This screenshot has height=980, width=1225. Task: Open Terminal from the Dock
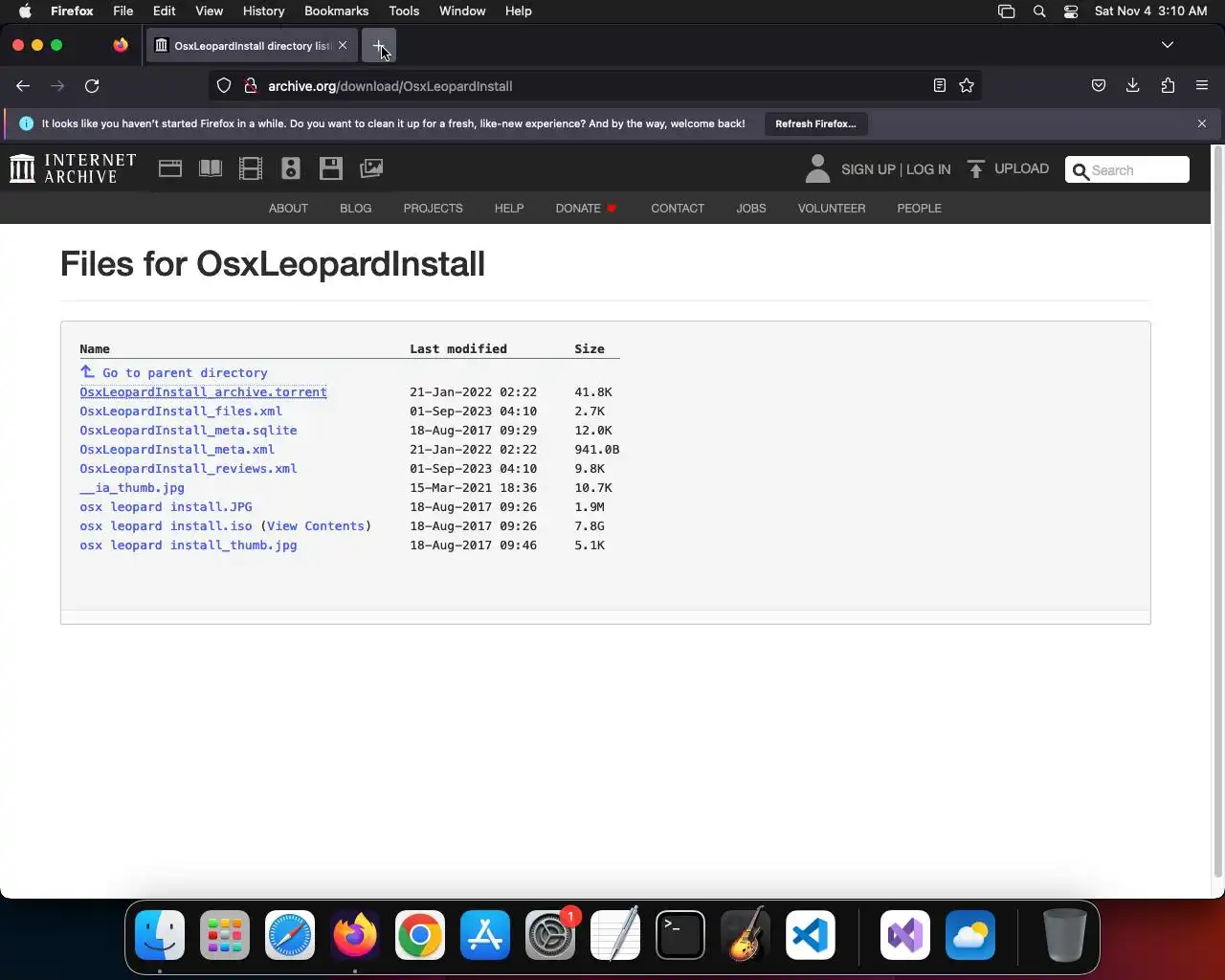point(680,935)
